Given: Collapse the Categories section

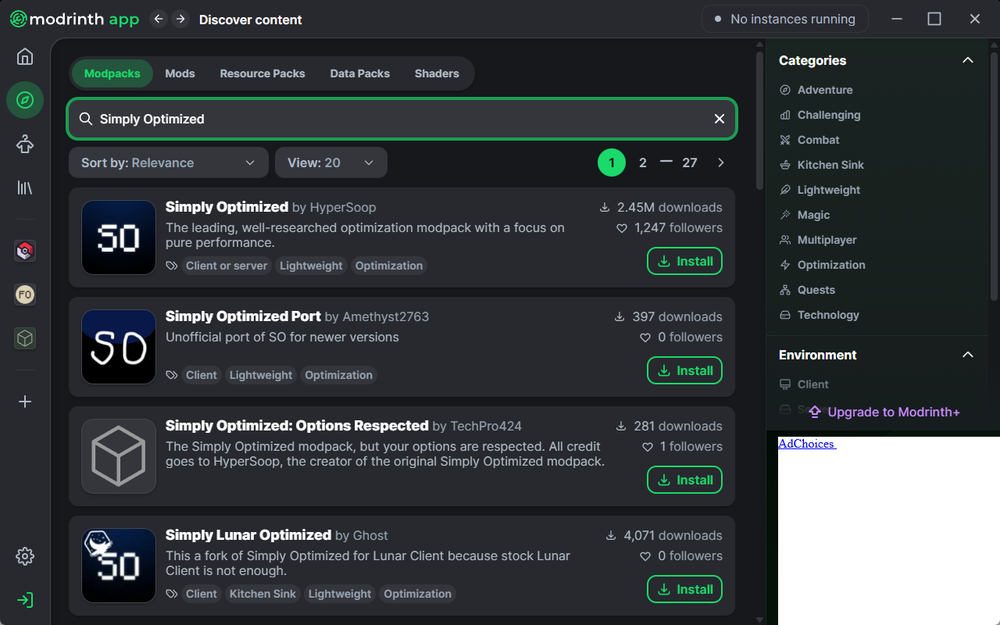Looking at the screenshot, I should coord(967,60).
